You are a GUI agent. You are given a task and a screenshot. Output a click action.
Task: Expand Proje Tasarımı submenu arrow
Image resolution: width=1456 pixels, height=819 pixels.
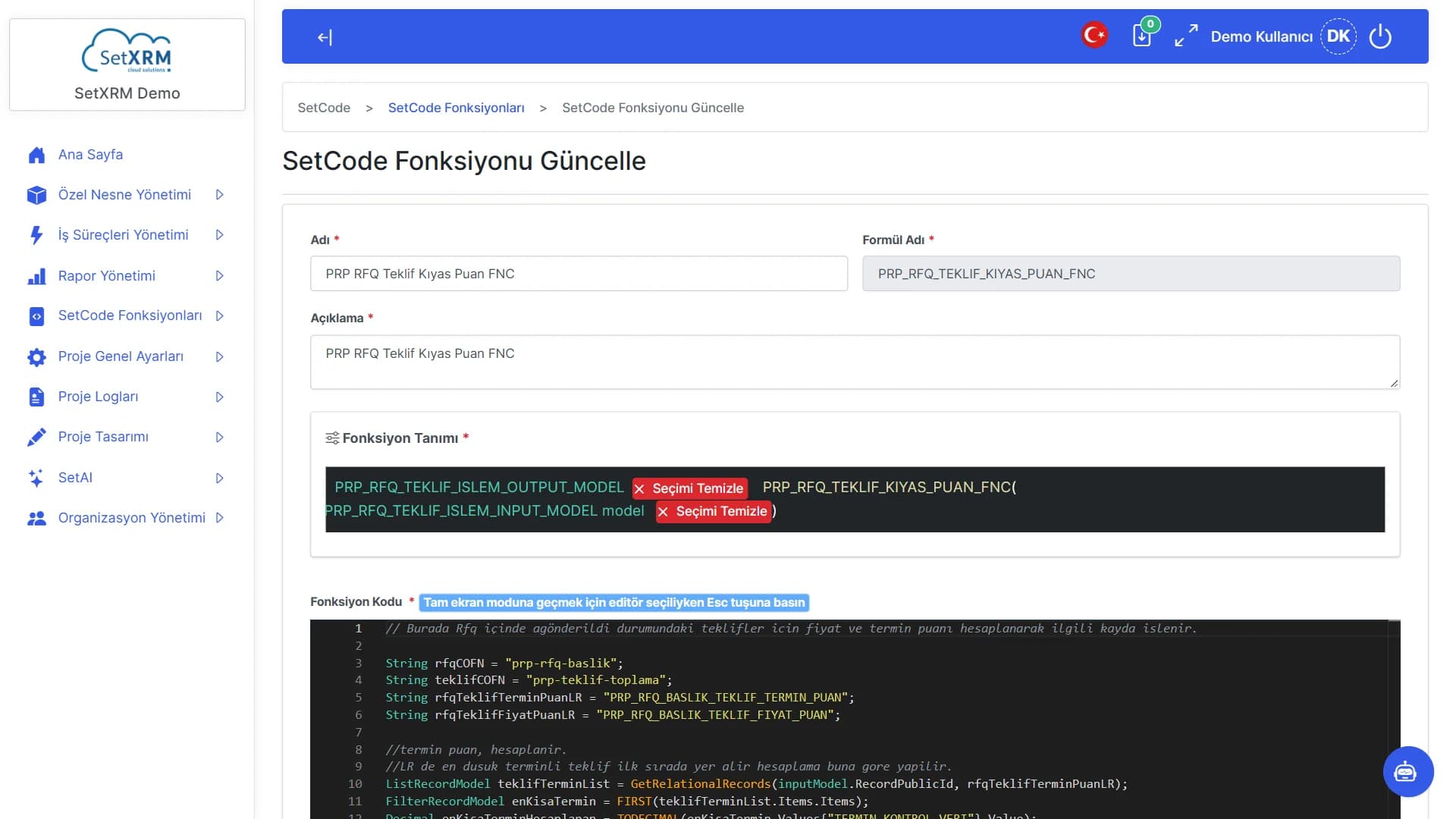(219, 437)
